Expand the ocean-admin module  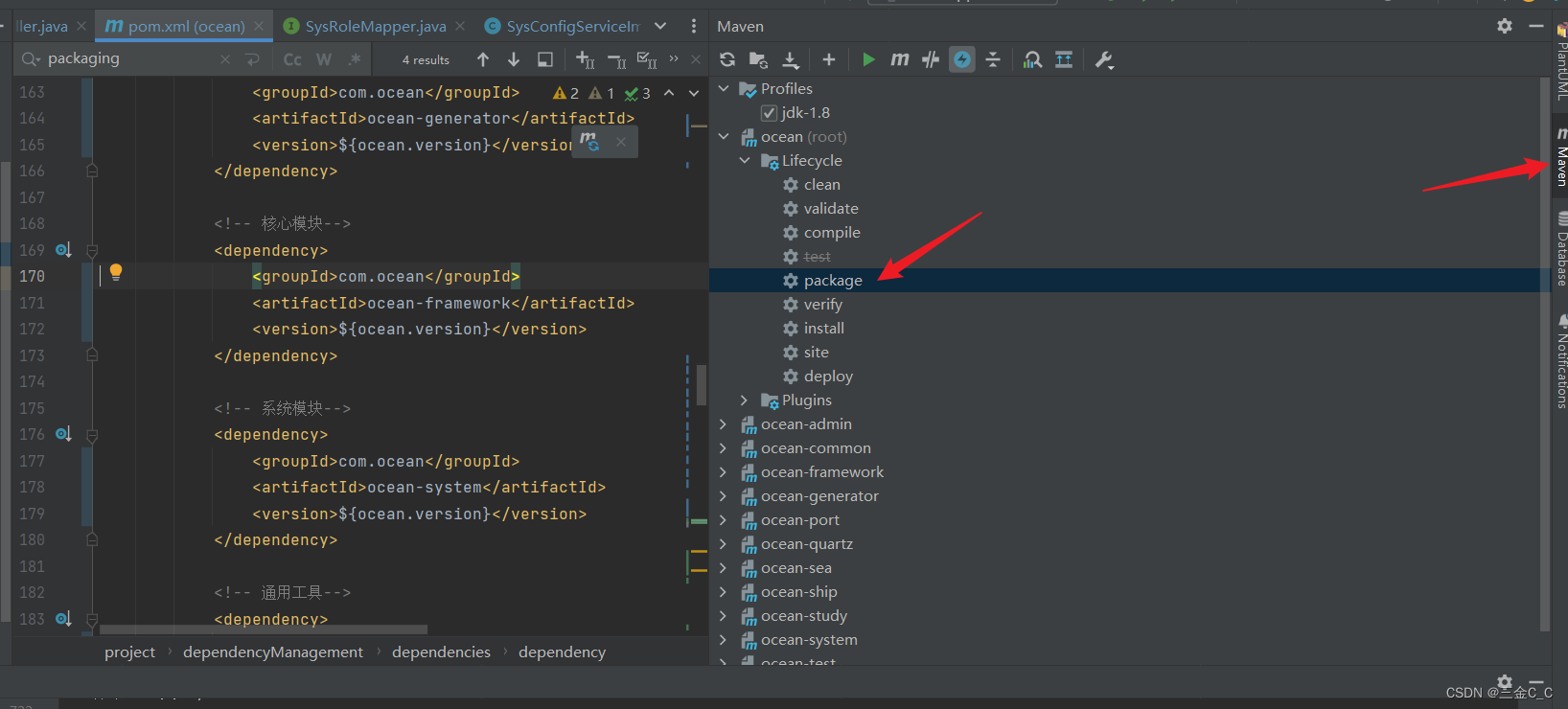724,424
